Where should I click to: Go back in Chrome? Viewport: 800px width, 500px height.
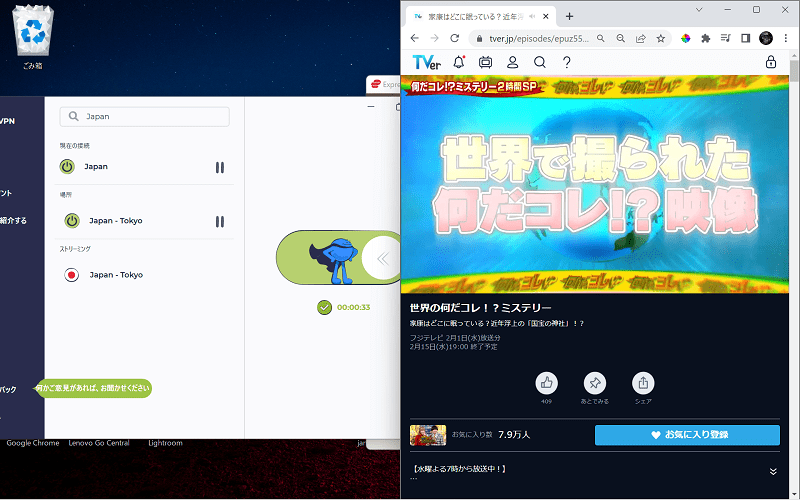click(415, 38)
